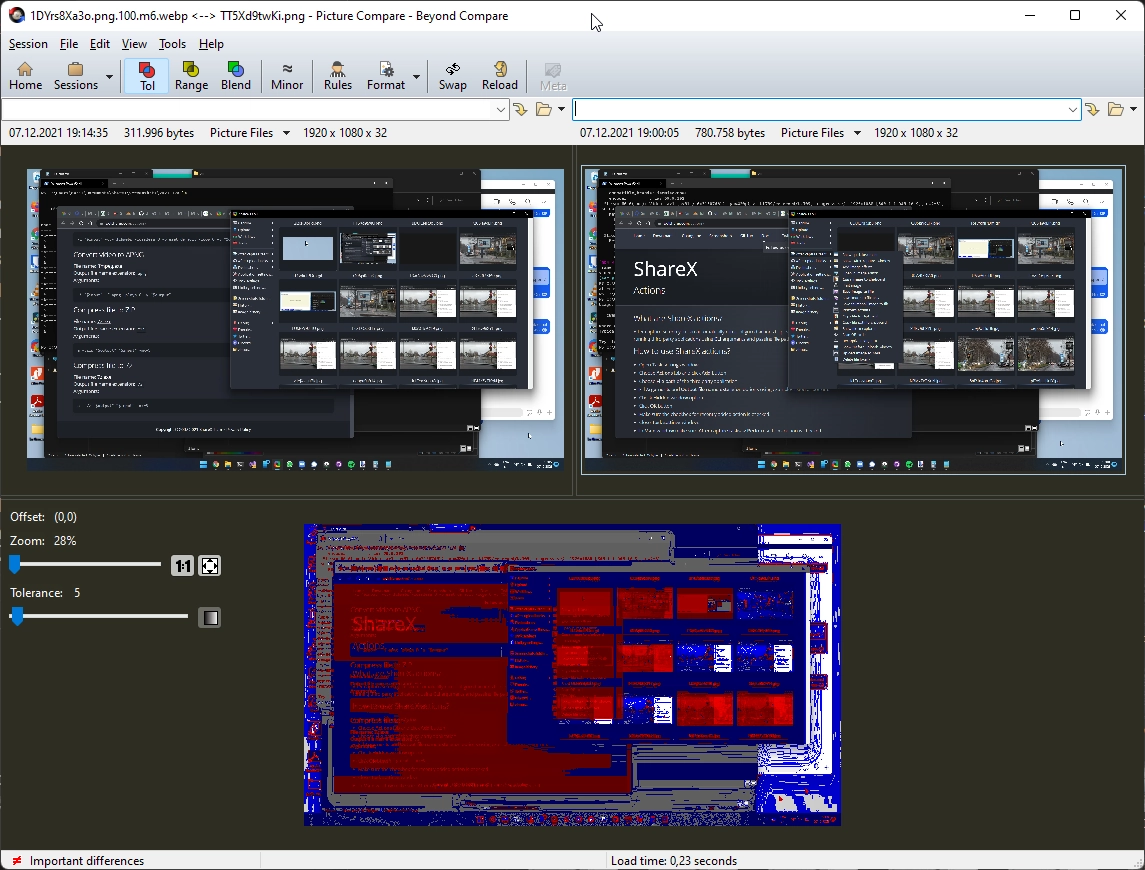Open the Rules settings
Screen dimensions: 1145x870
click(338, 76)
